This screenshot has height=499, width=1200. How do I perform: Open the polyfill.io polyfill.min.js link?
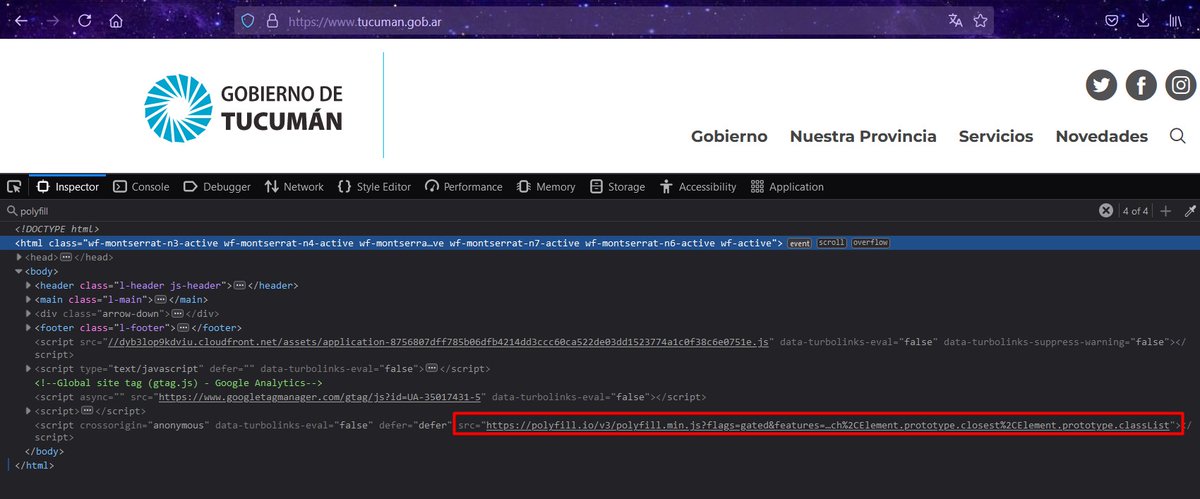830,425
